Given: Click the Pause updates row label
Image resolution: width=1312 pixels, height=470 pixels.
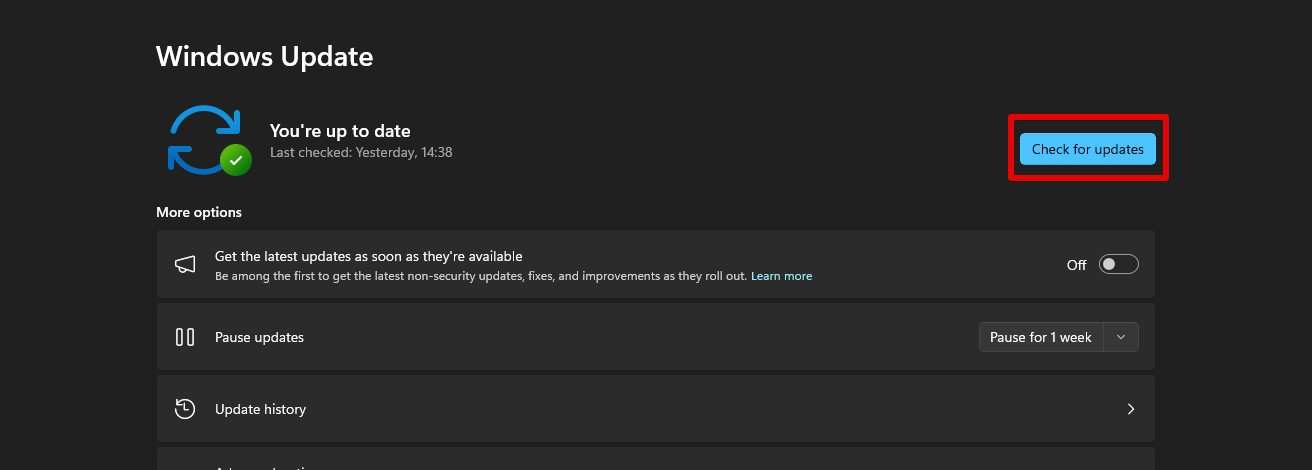Looking at the screenshot, I should point(259,337).
